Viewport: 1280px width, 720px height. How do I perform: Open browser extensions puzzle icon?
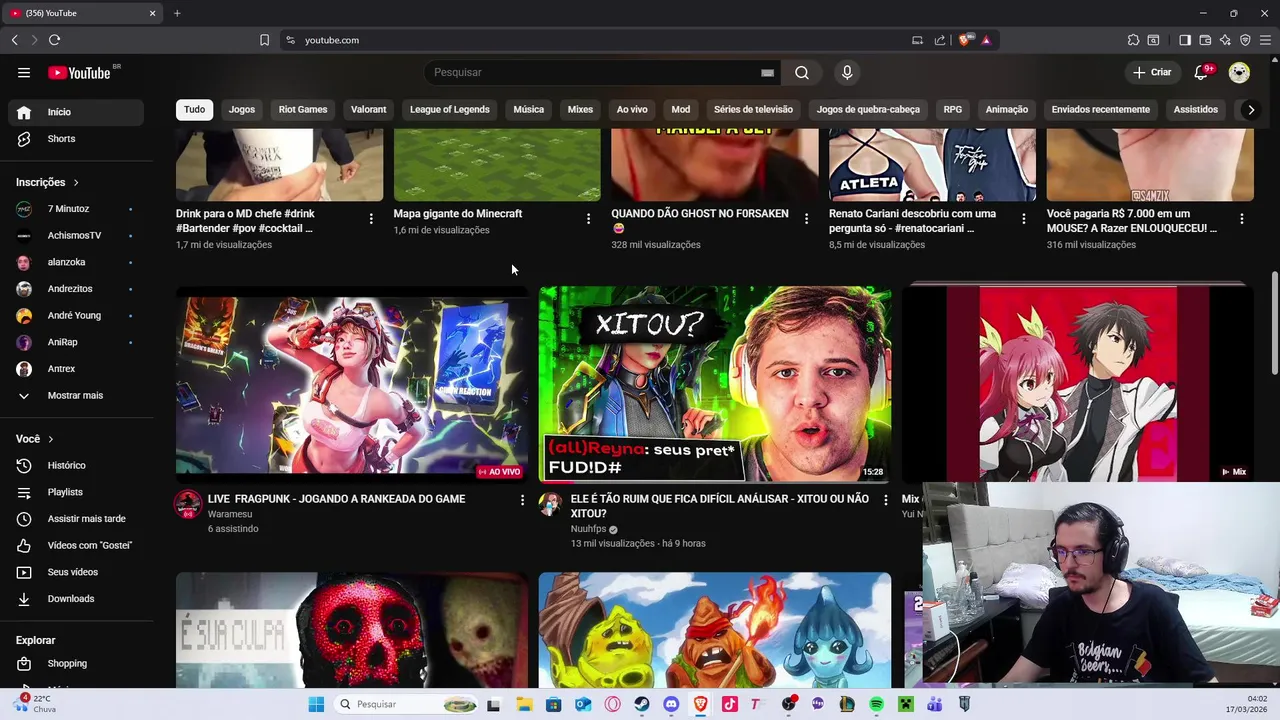coord(1133,40)
